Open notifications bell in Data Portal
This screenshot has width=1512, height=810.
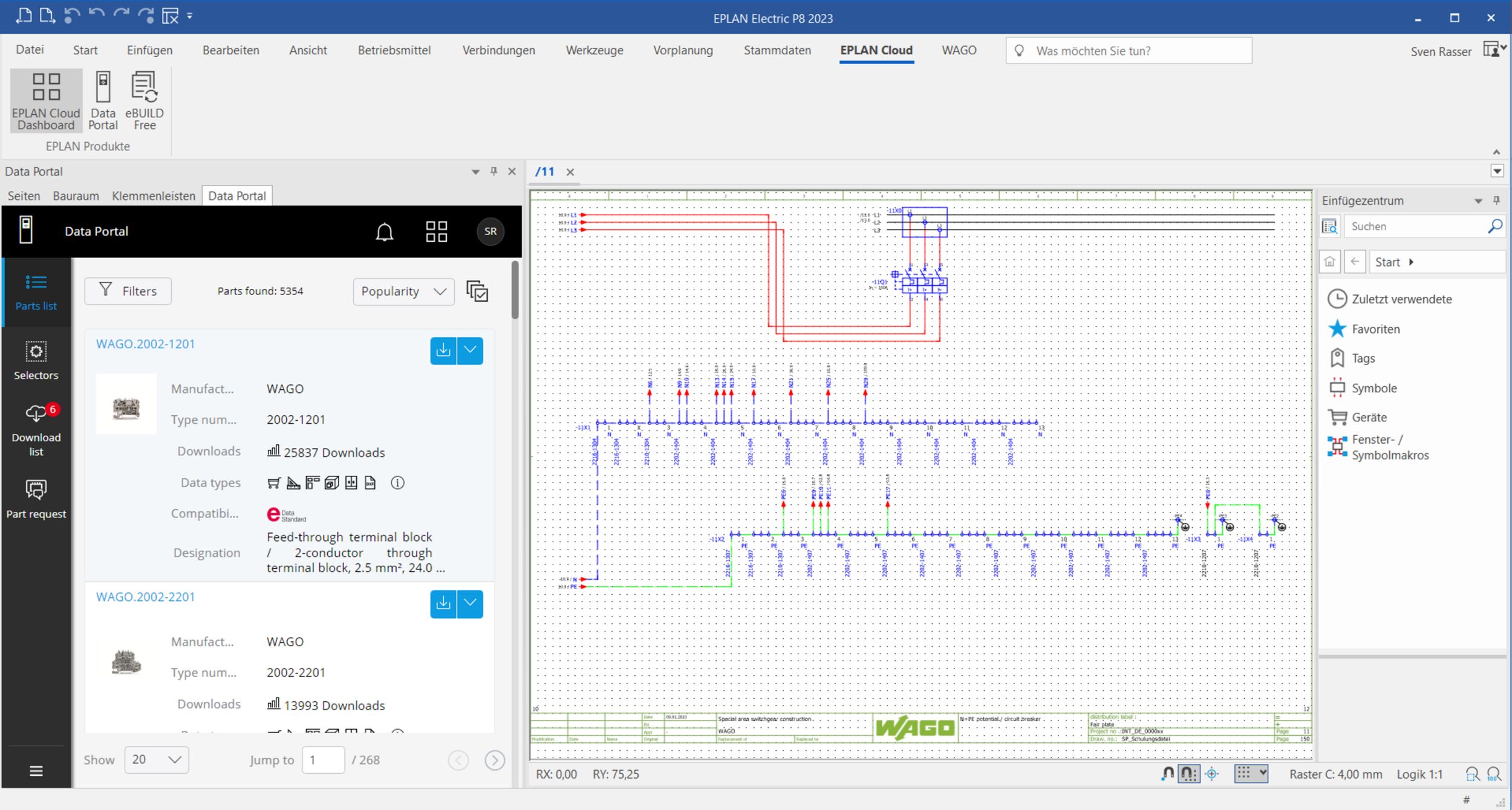tap(385, 232)
